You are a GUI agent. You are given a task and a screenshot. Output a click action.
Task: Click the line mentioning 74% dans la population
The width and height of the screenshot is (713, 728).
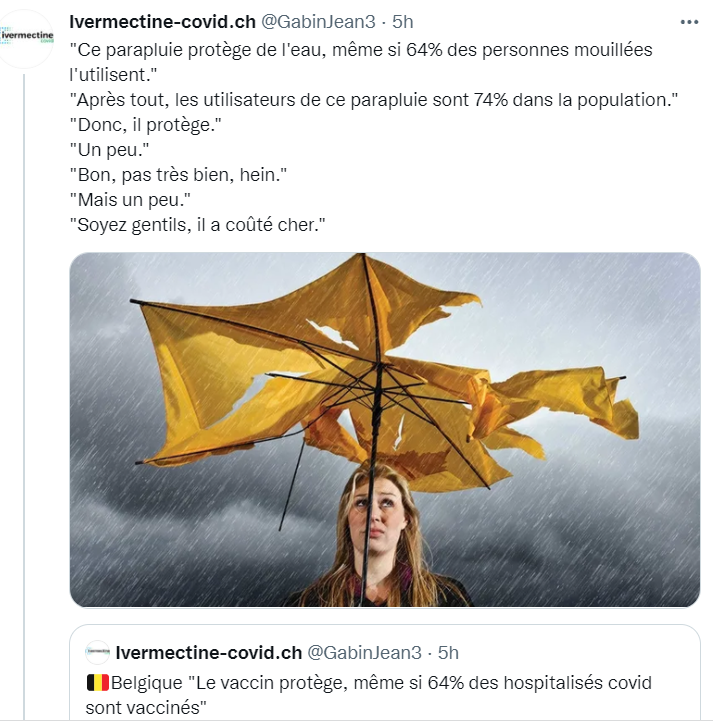tap(374, 100)
